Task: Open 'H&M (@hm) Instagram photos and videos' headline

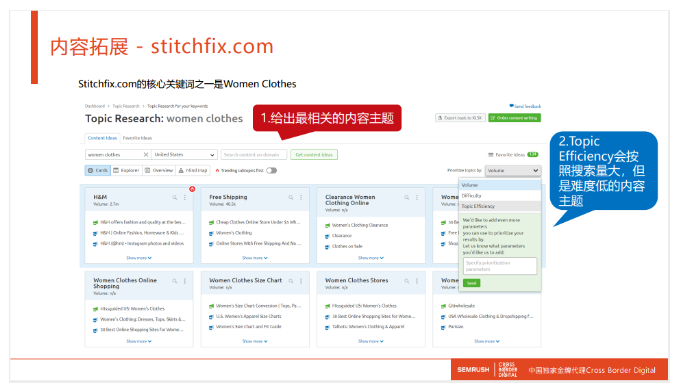Action: (142, 244)
